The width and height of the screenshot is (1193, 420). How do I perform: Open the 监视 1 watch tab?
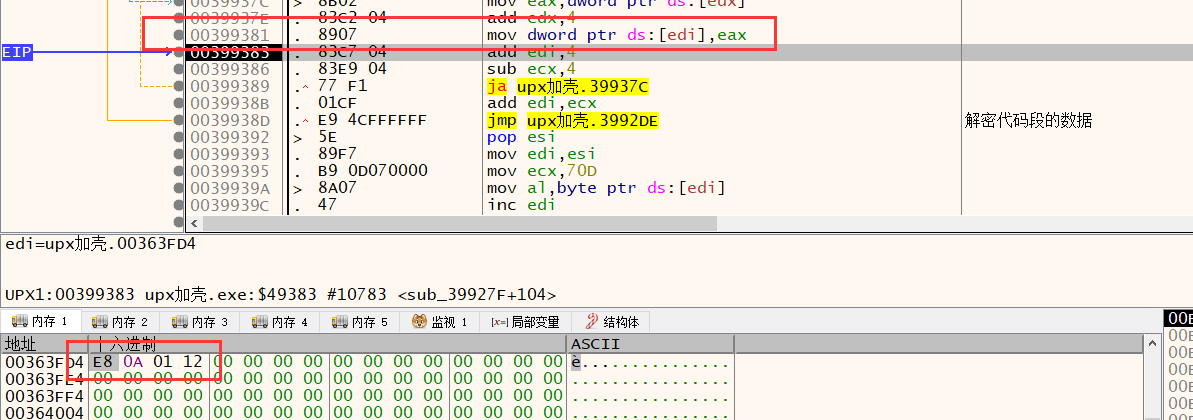click(439, 322)
